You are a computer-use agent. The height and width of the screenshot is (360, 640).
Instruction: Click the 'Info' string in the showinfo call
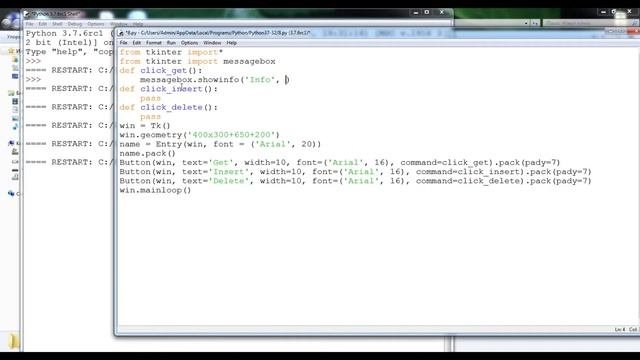tap(260, 80)
